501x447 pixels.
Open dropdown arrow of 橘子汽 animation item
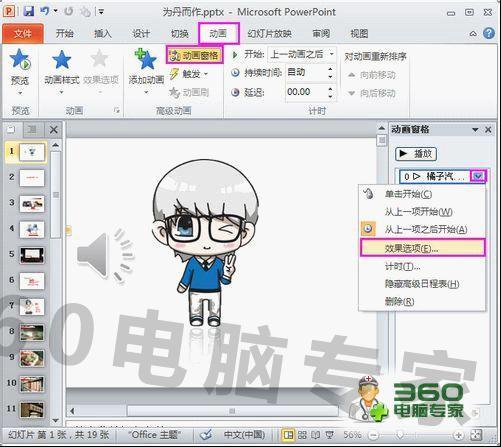click(x=478, y=176)
